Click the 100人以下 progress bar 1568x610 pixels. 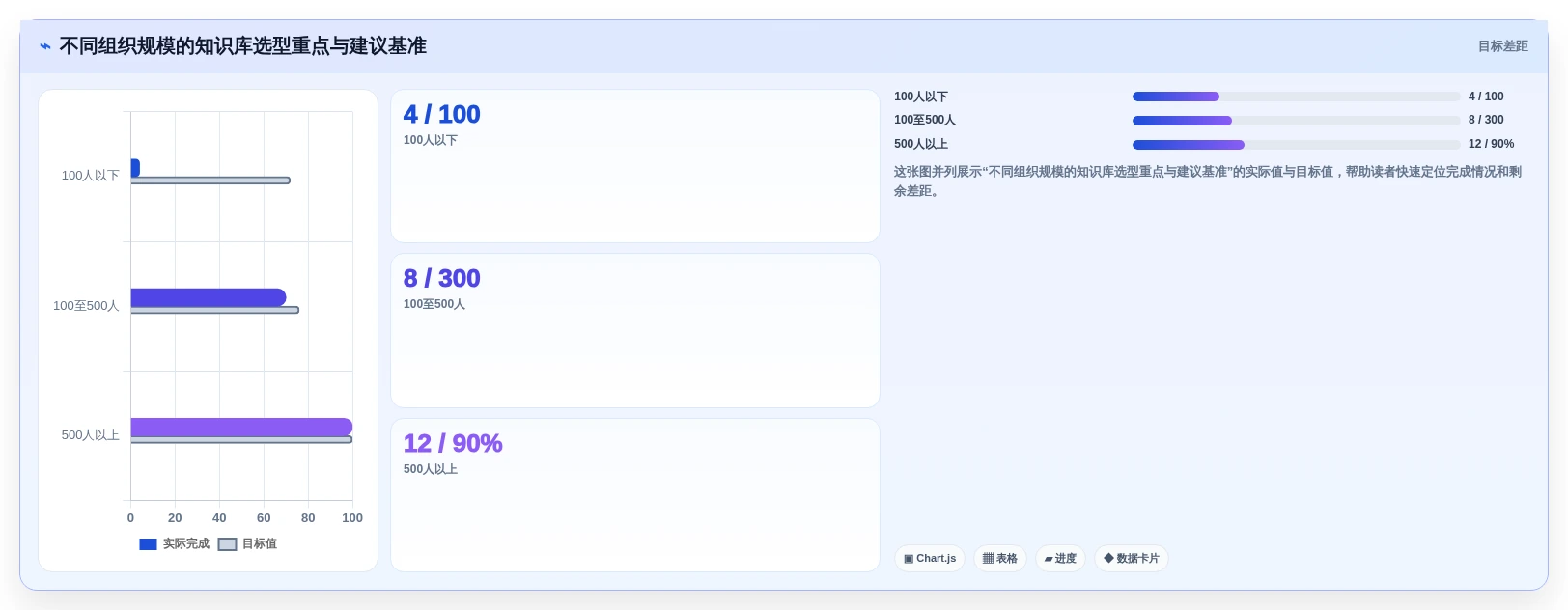[x=1297, y=97]
